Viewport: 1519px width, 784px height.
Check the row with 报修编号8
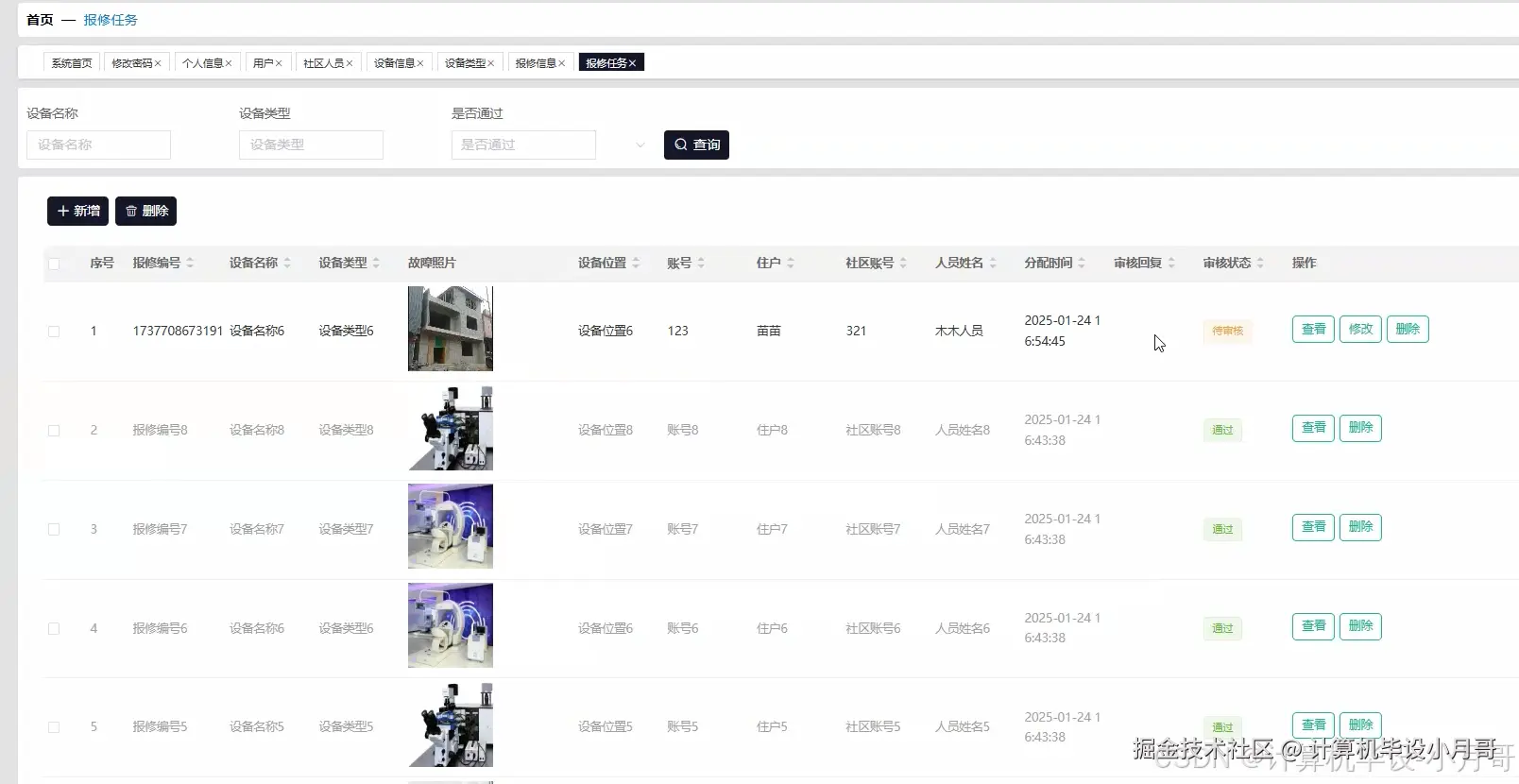[x=54, y=431]
